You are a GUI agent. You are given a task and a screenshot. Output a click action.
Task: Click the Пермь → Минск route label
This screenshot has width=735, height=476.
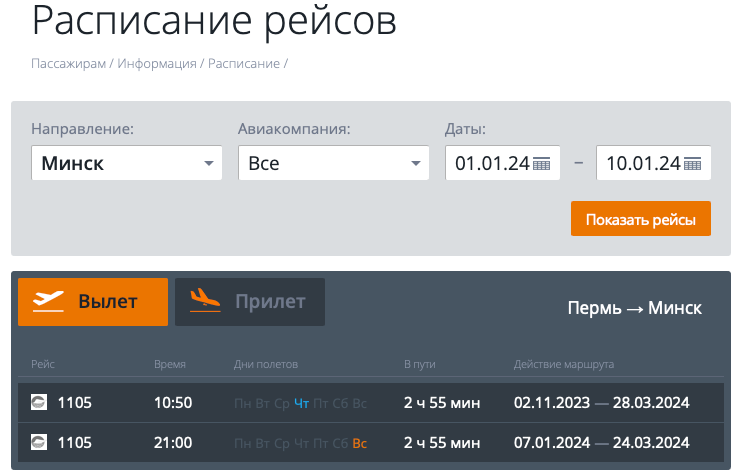(635, 308)
